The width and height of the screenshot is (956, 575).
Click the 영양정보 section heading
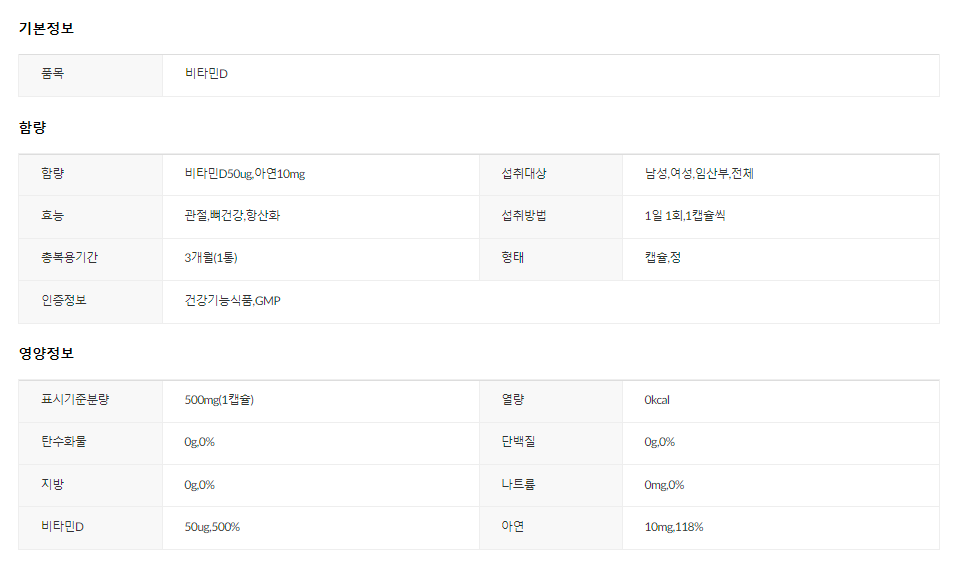tap(46, 354)
